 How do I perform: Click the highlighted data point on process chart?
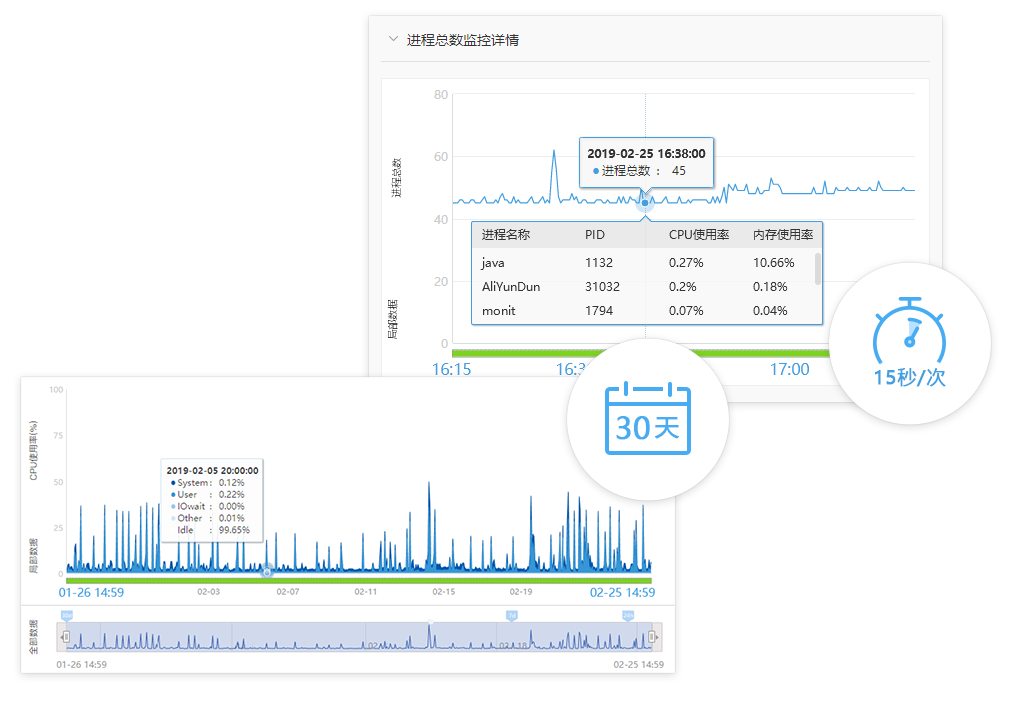click(645, 203)
